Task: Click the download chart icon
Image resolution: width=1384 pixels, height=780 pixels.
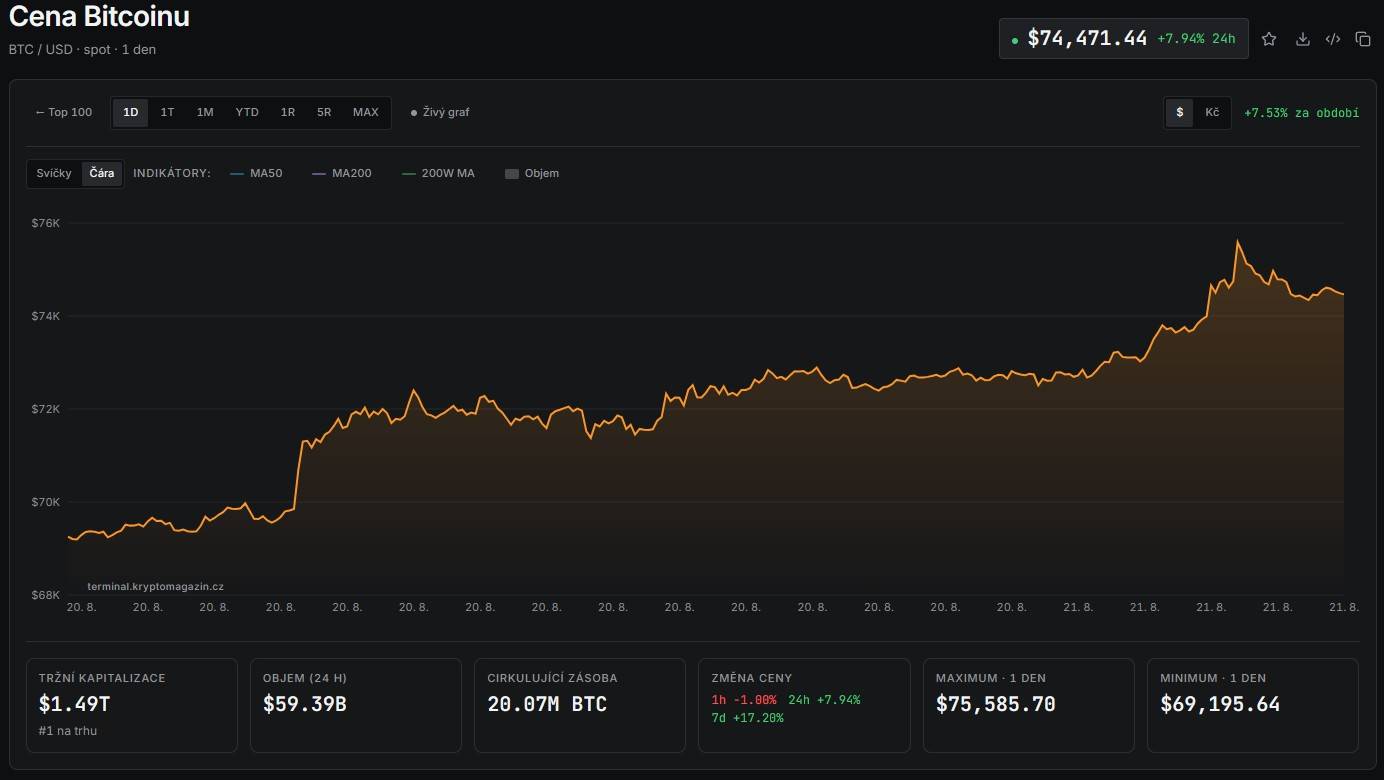Action: [x=1302, y=39]
